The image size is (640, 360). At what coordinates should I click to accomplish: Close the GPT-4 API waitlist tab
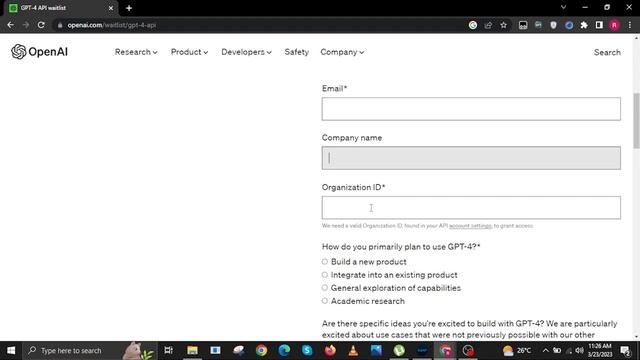pyautogui.click(x=111, y=8)
